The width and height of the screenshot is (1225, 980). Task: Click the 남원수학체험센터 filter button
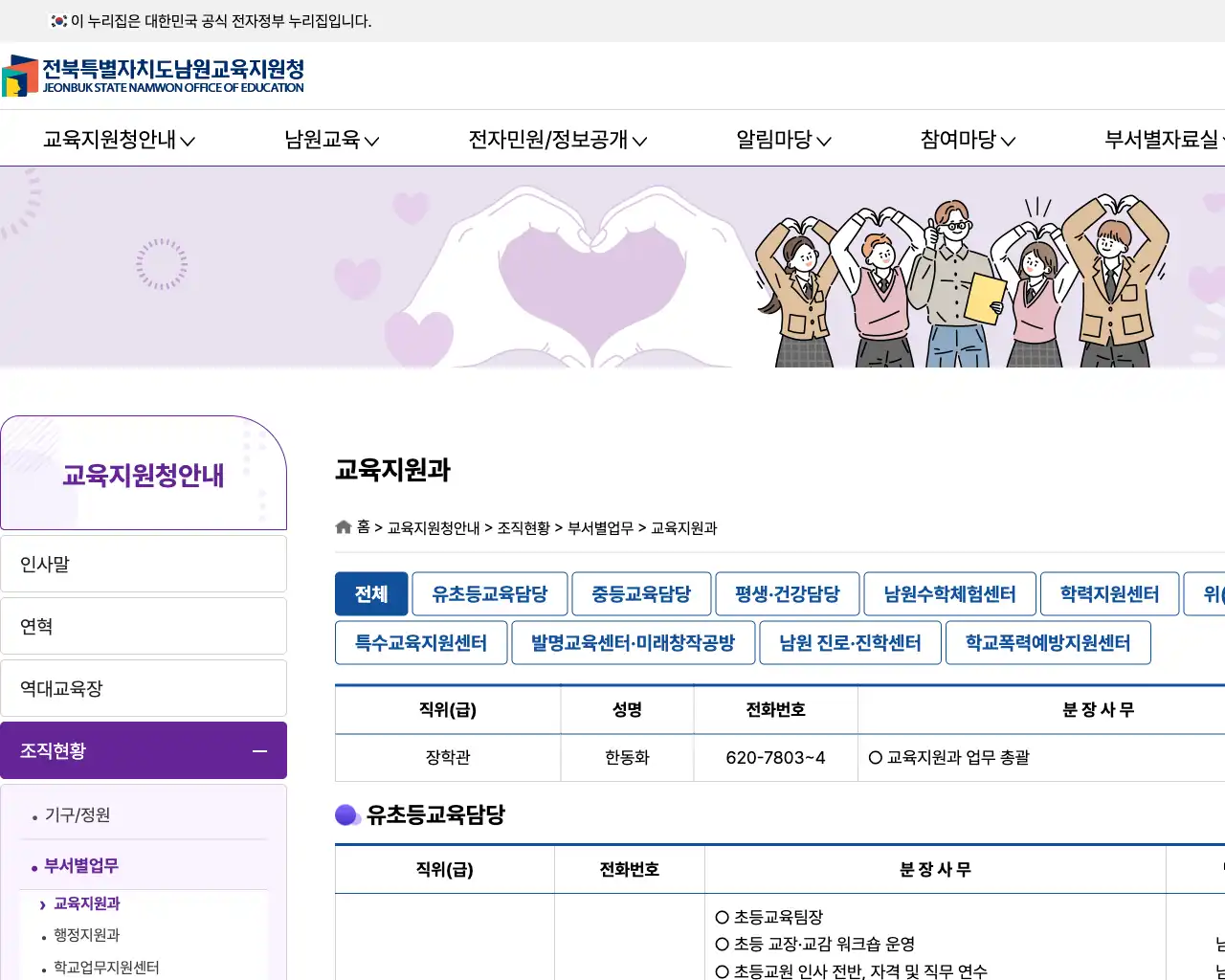(949, 593)
